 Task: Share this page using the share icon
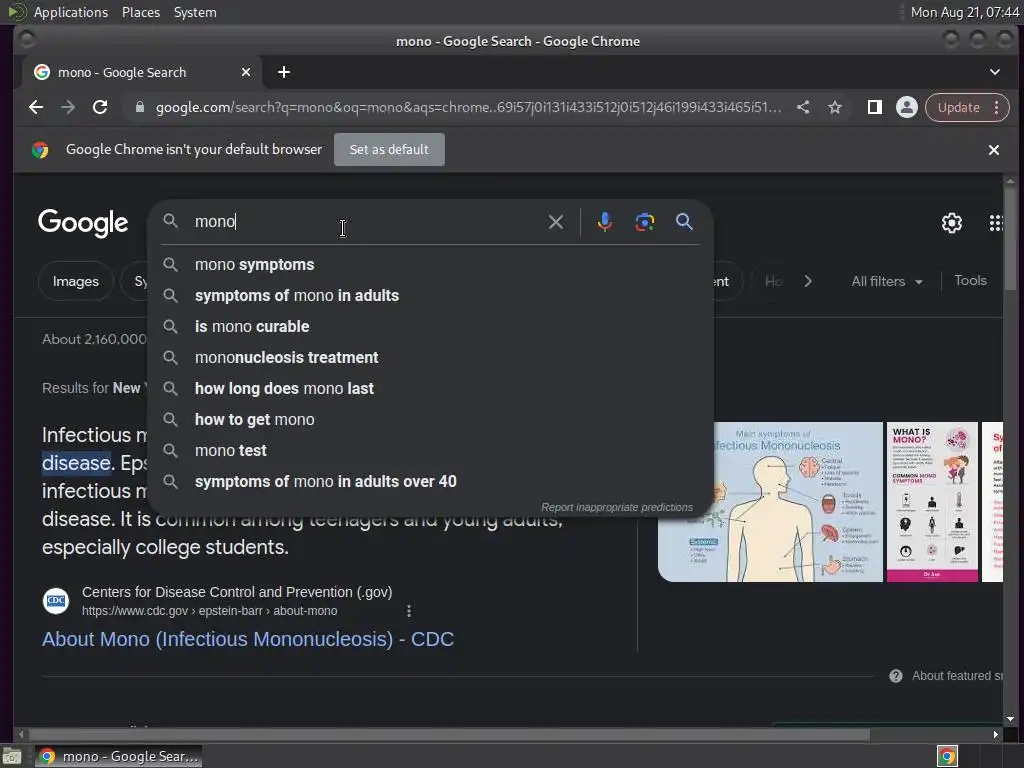coord(803,107)
